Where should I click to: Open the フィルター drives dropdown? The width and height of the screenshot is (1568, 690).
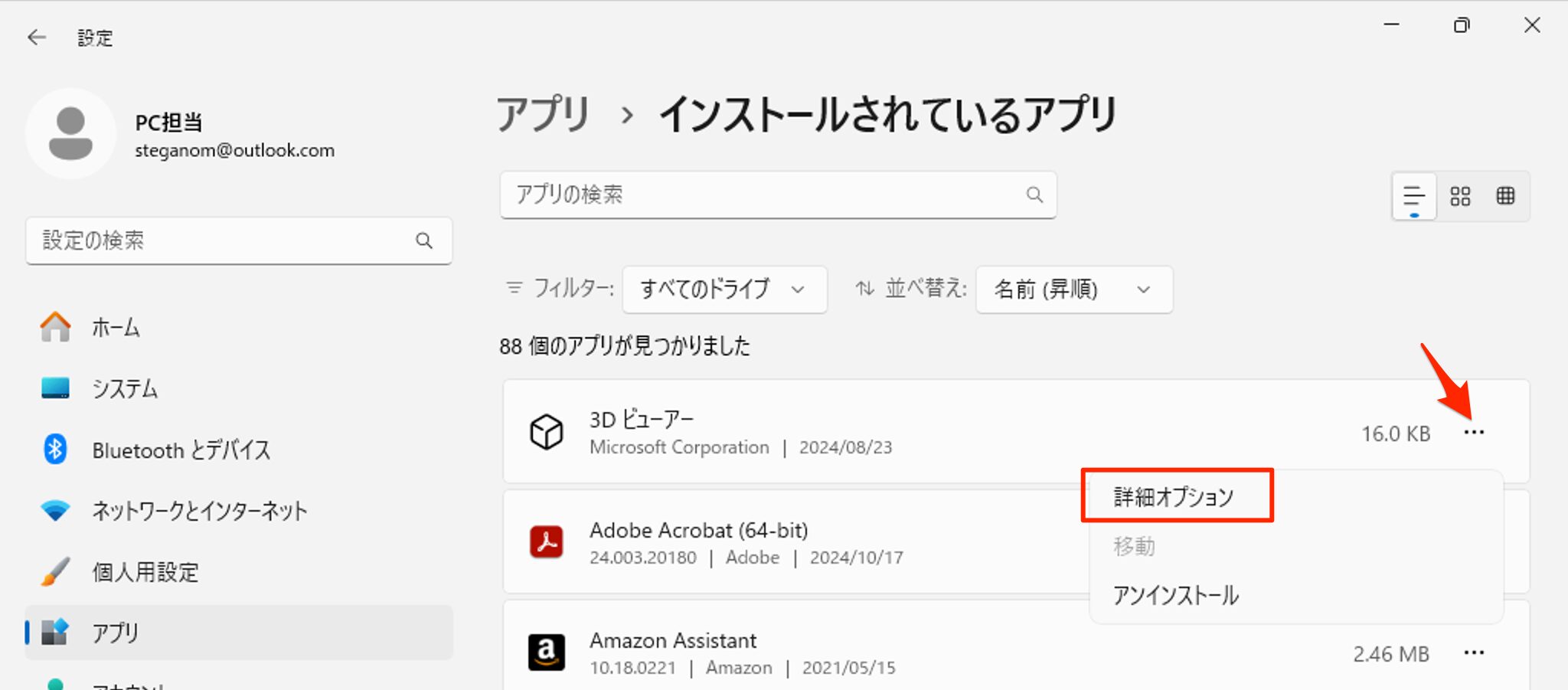[724, 289]
